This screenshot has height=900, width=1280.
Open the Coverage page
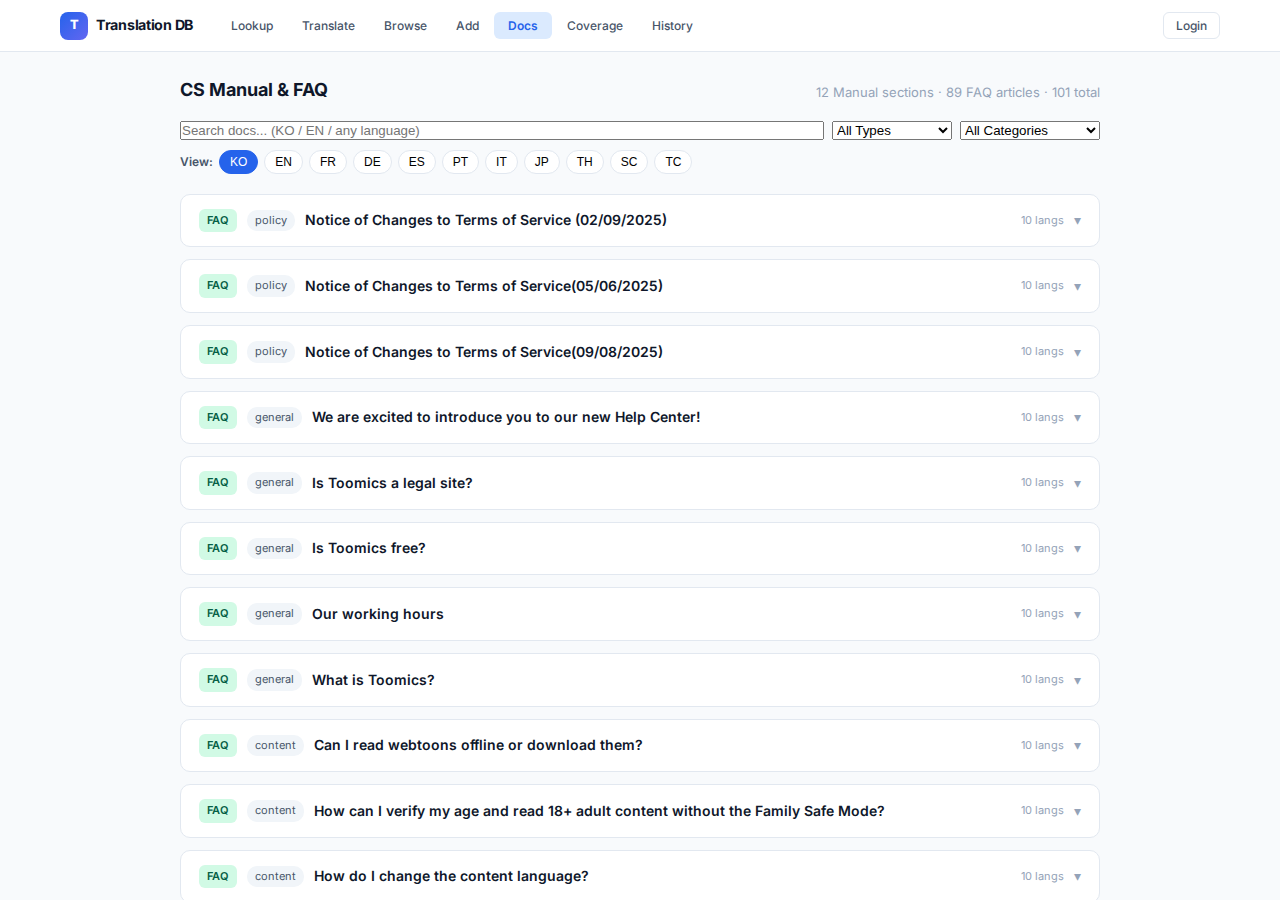pos(594,26)
